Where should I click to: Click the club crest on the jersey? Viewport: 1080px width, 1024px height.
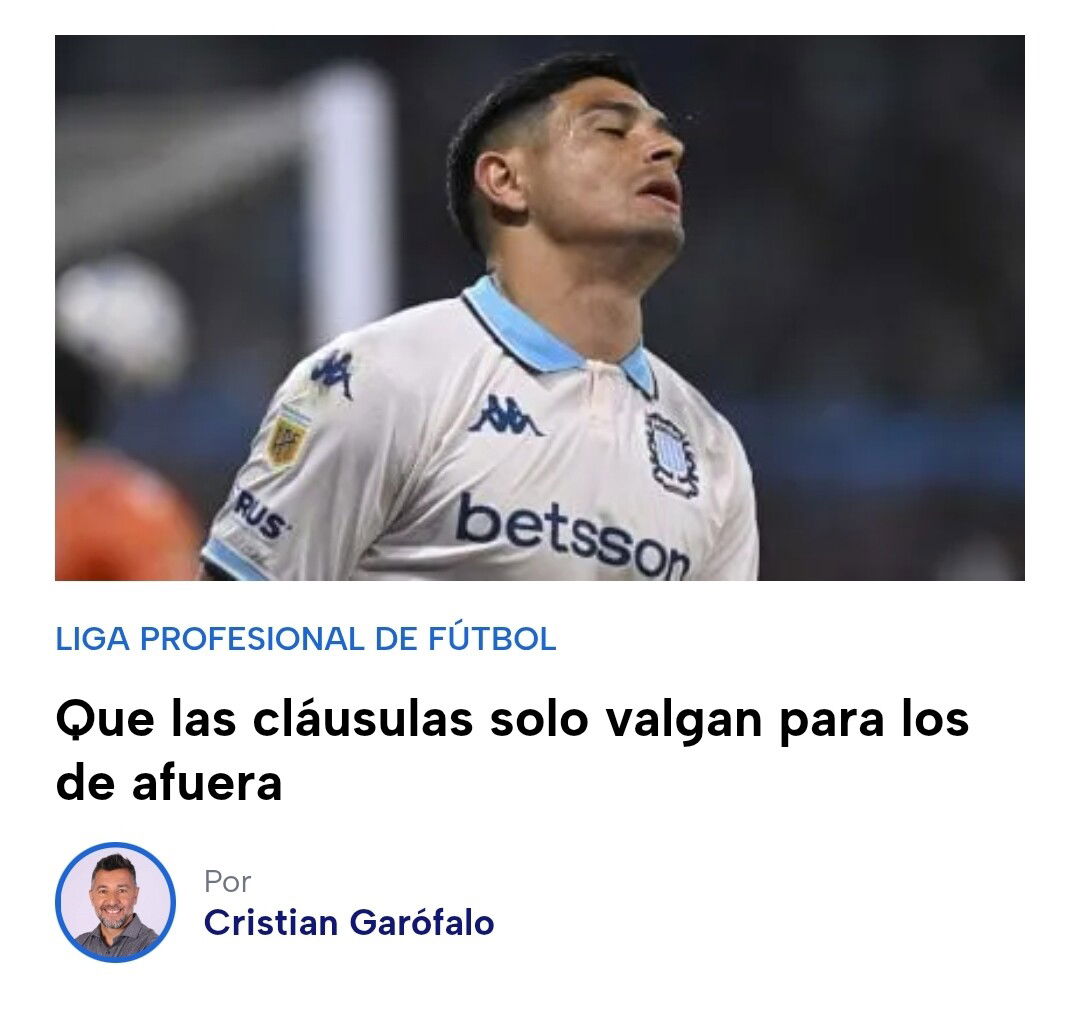click(x=671, y=454)
